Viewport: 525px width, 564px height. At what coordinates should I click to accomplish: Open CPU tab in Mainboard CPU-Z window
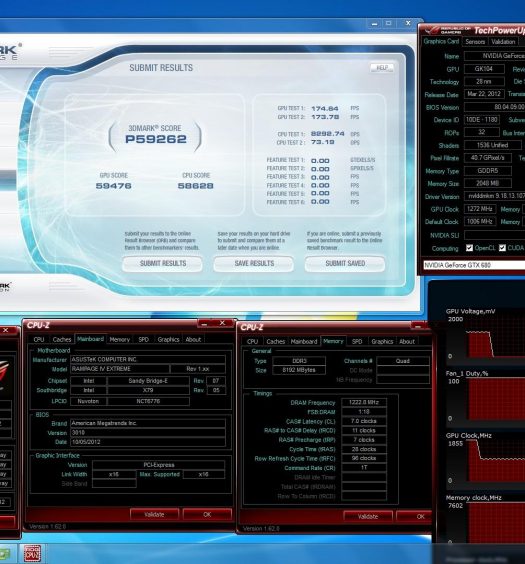(39, 339)
